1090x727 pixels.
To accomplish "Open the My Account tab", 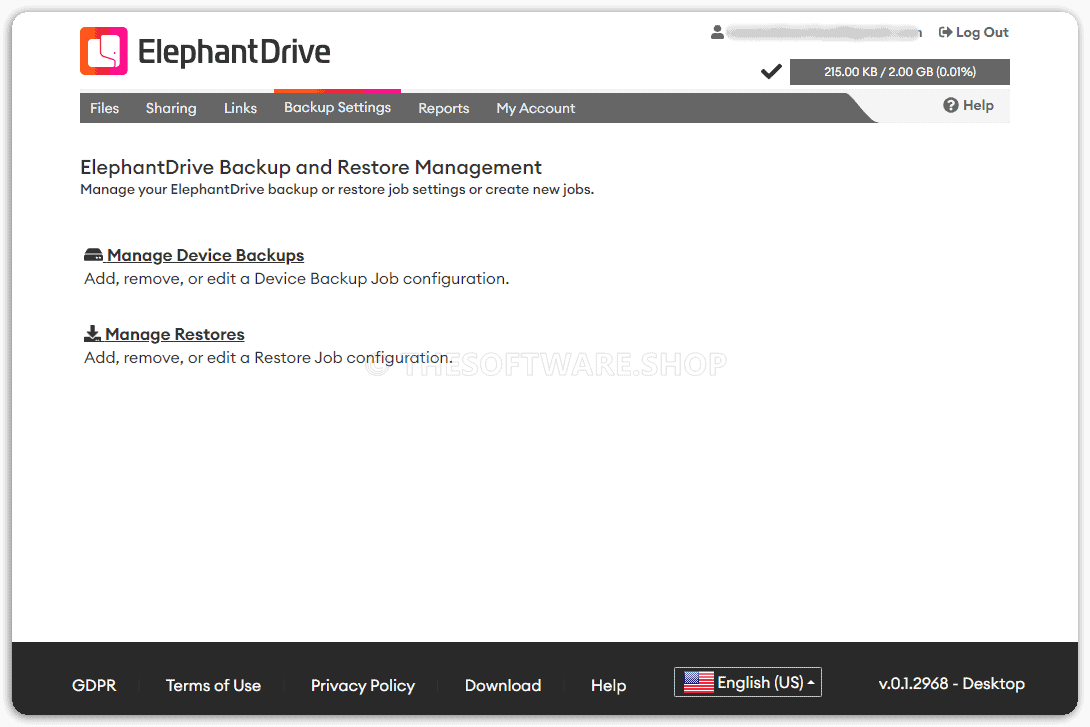I will [536, 108].
